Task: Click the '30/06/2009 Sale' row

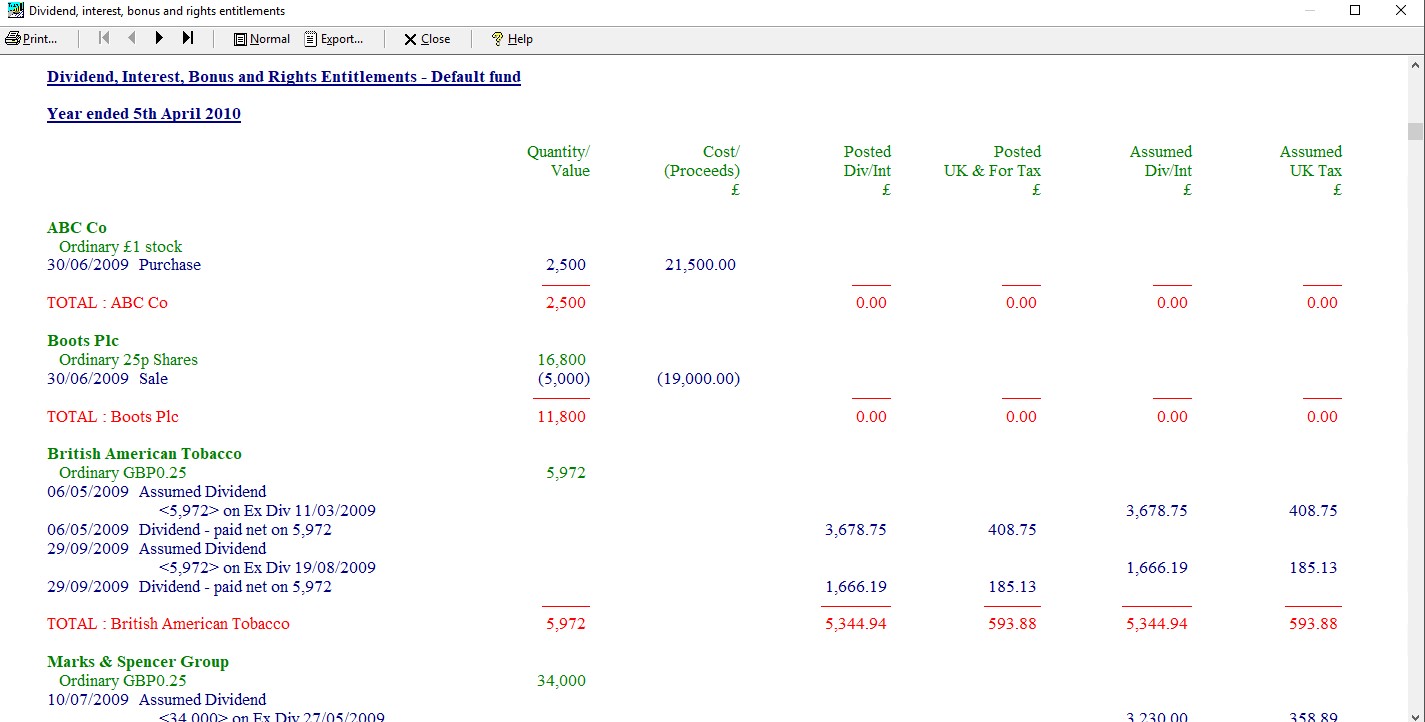Action: [x=107, y=379]
